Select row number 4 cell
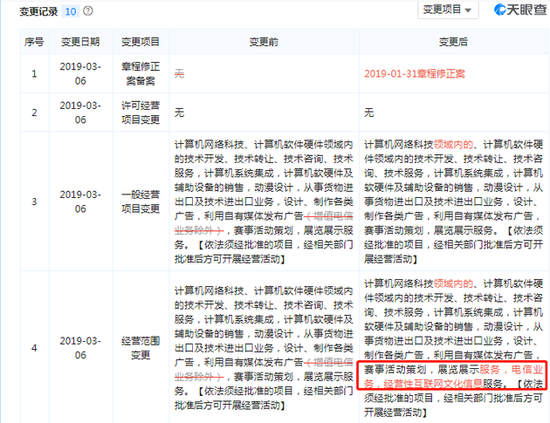This screenshot has width=550, height=423. tap(34, 348)
